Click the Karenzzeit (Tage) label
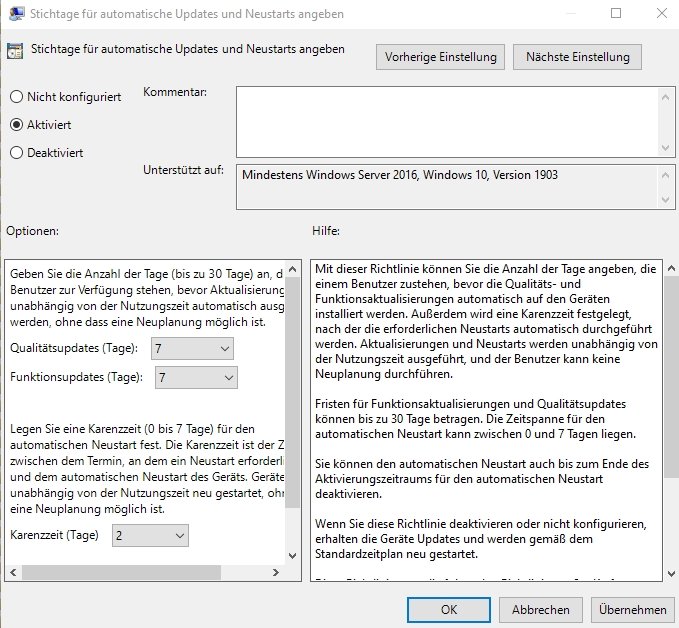Screen dimensions: 679x628 [54, 535]
